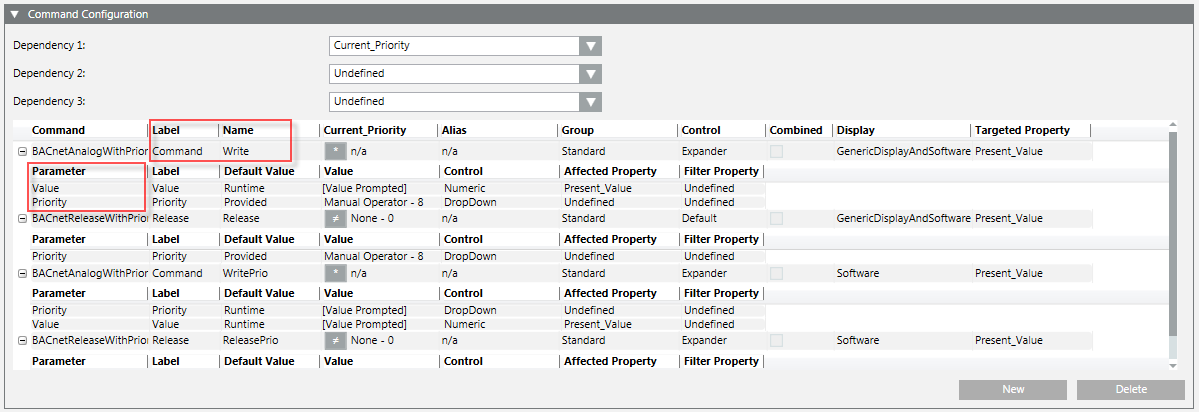Select the Manual Operator - 8 value under Write

point(373,202)
